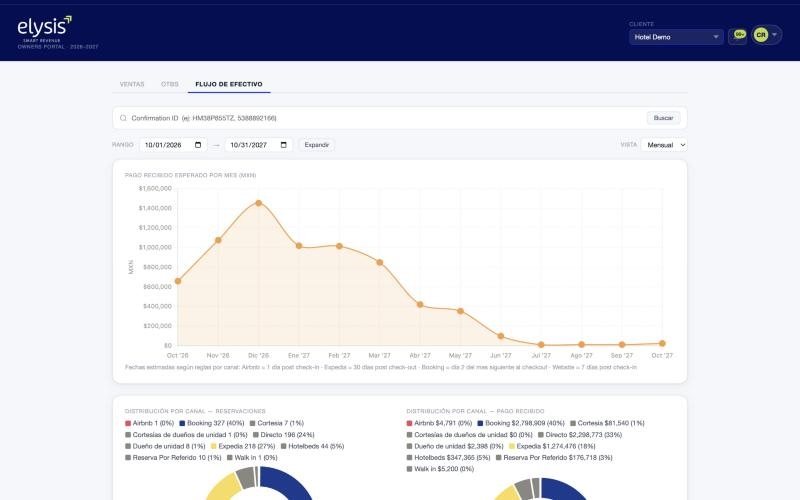Toggle Reserva Por Referido $176,718 (3%) legend
The image size is (800, 500).
pos(554,458)
